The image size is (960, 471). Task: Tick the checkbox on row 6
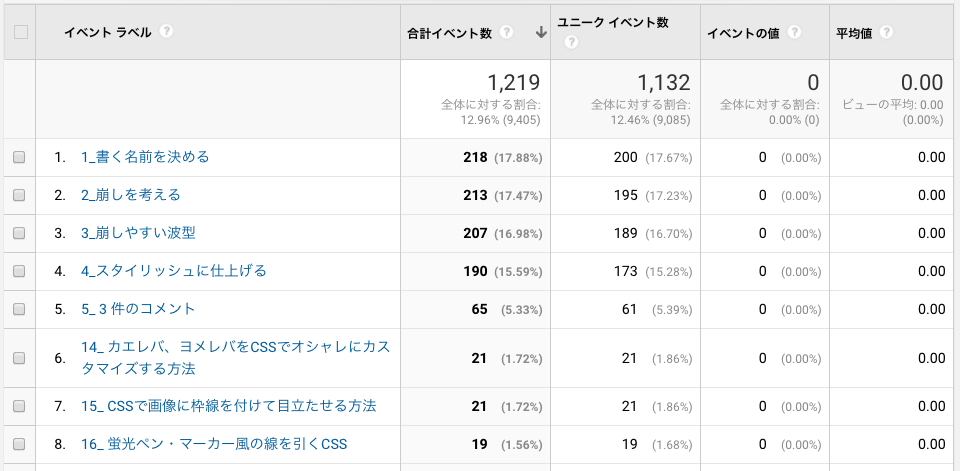click(x=19, y=358)
